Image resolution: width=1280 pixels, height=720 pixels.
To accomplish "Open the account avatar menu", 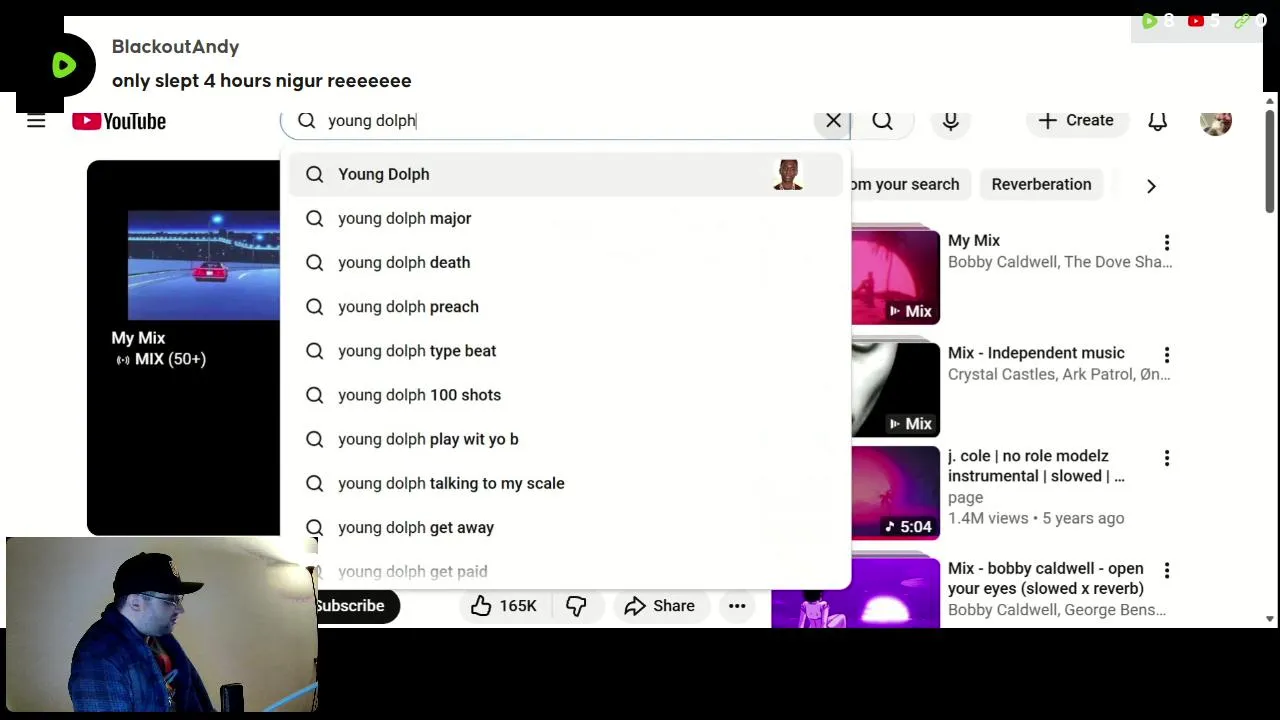I will [1216, 121].
